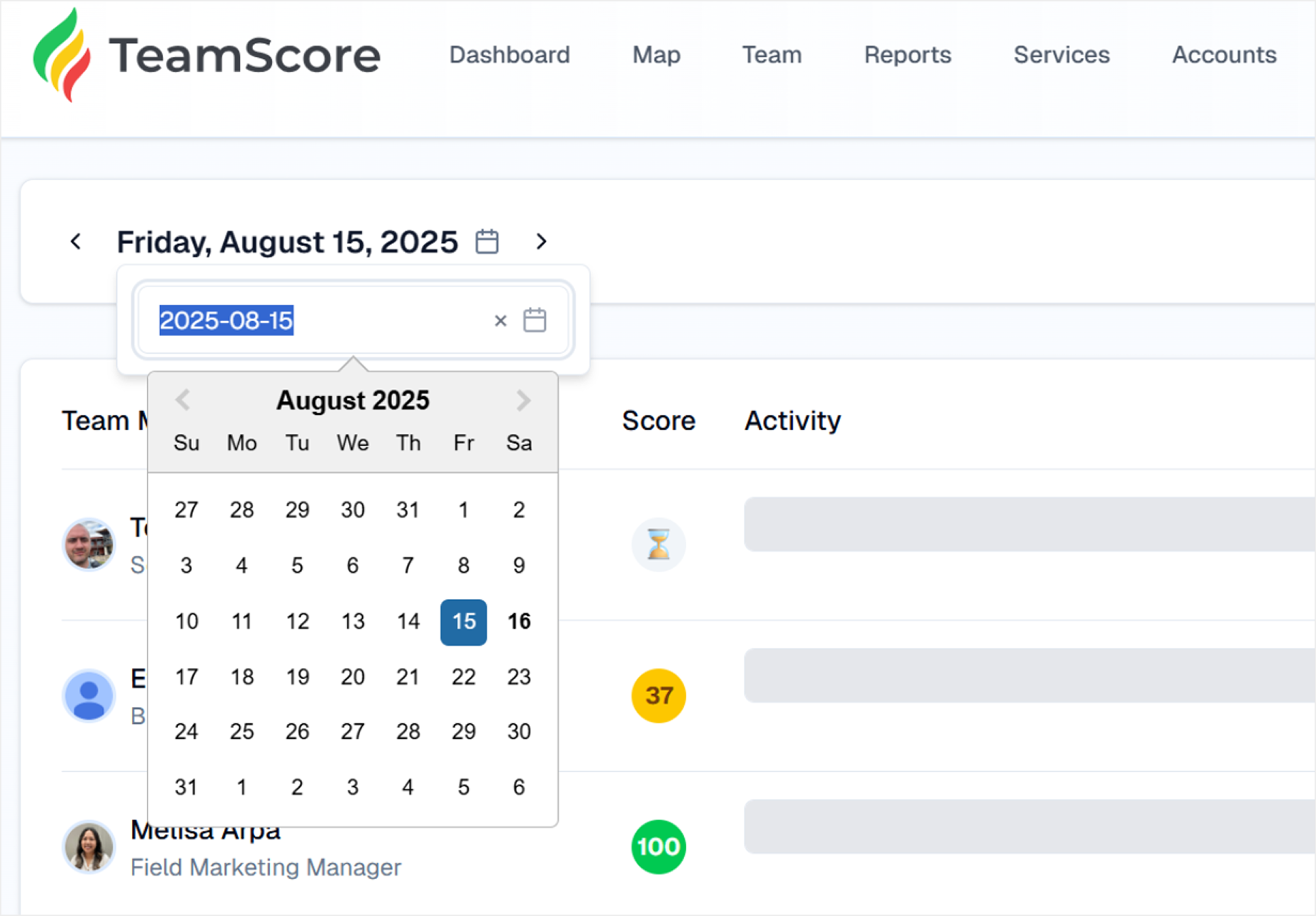The width and height of the screenshot is (1316, 916).
Task: Choose August 14 in the calendar
Action: 408,622
